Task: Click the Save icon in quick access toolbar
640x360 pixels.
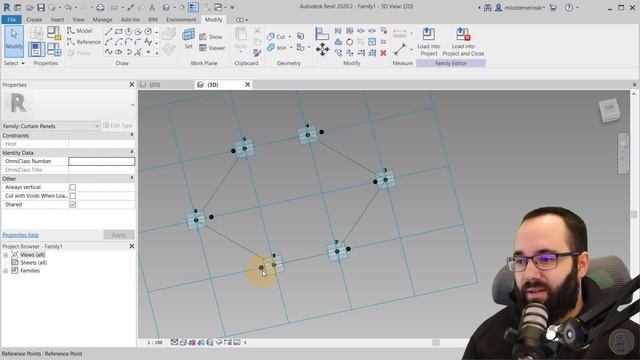Action: 41,8
